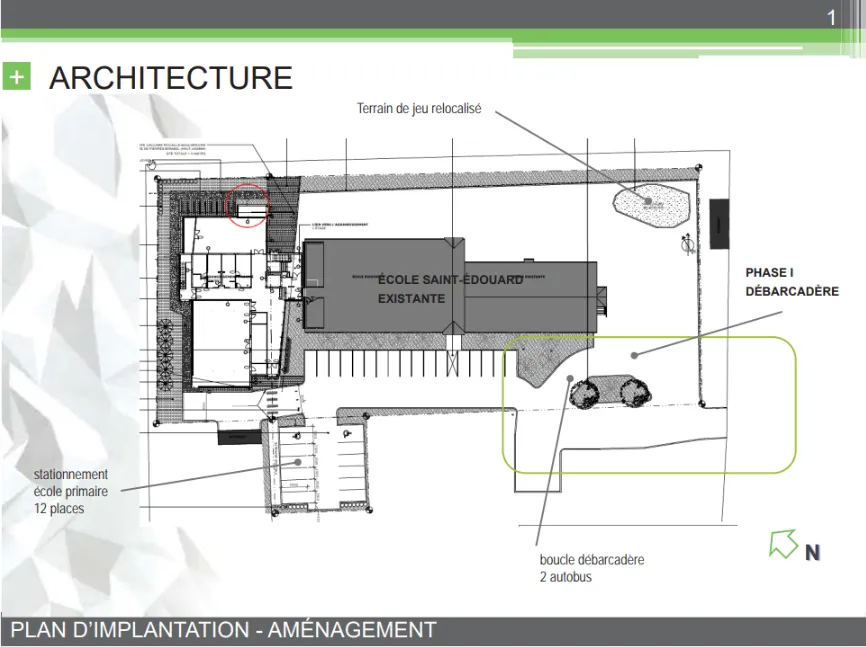This screenshot has height=647, width=866.
Task: Click the 'boucle débarcadère 2 autobus' annotation
Action: [x=592, y=568]
